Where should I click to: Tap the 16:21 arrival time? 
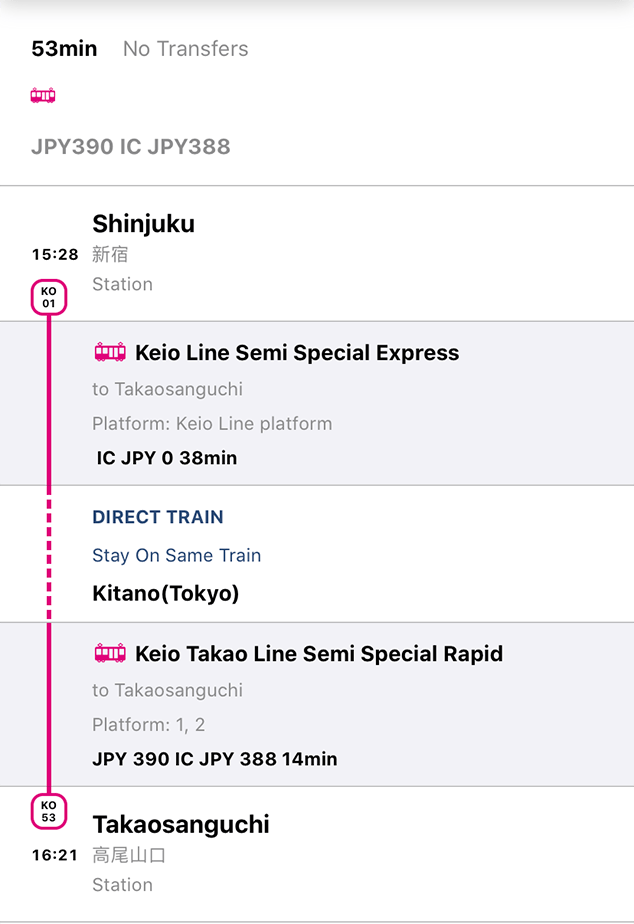tap(55, 855)
